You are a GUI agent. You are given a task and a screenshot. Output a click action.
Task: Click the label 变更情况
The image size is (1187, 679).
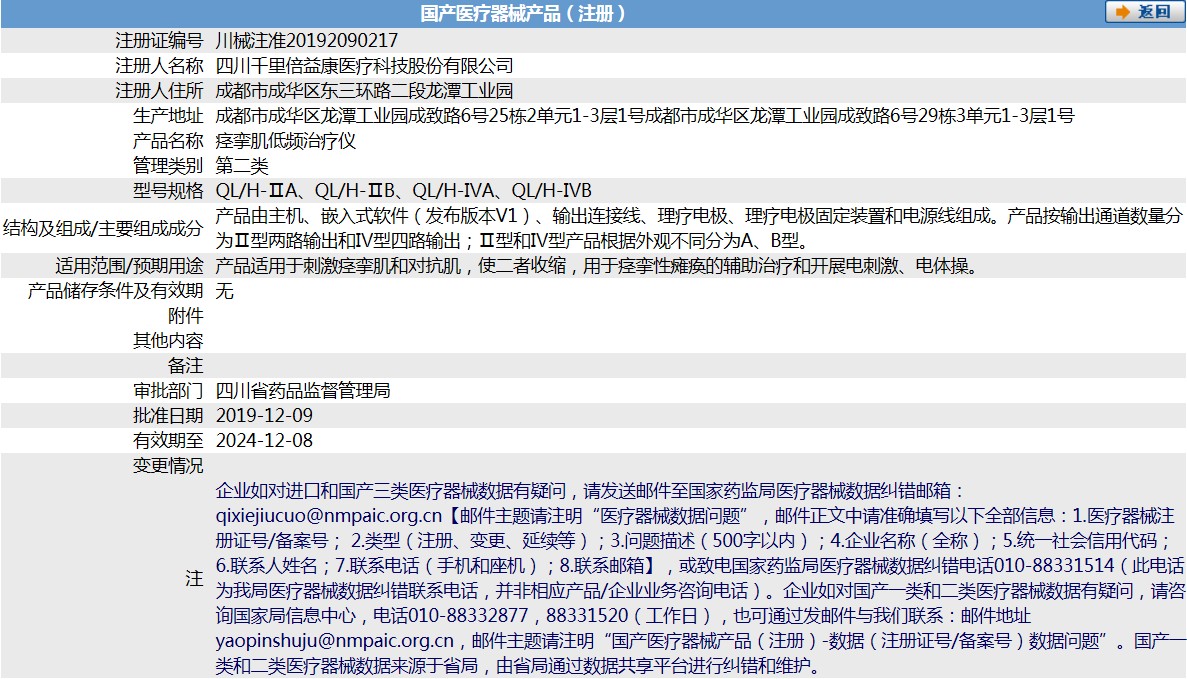click(168, 466)
